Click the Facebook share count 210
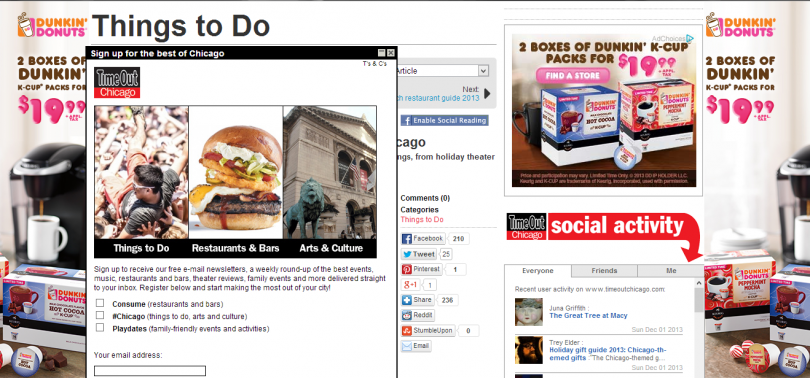This screenshot has height=378, width=810. [458, 239]
